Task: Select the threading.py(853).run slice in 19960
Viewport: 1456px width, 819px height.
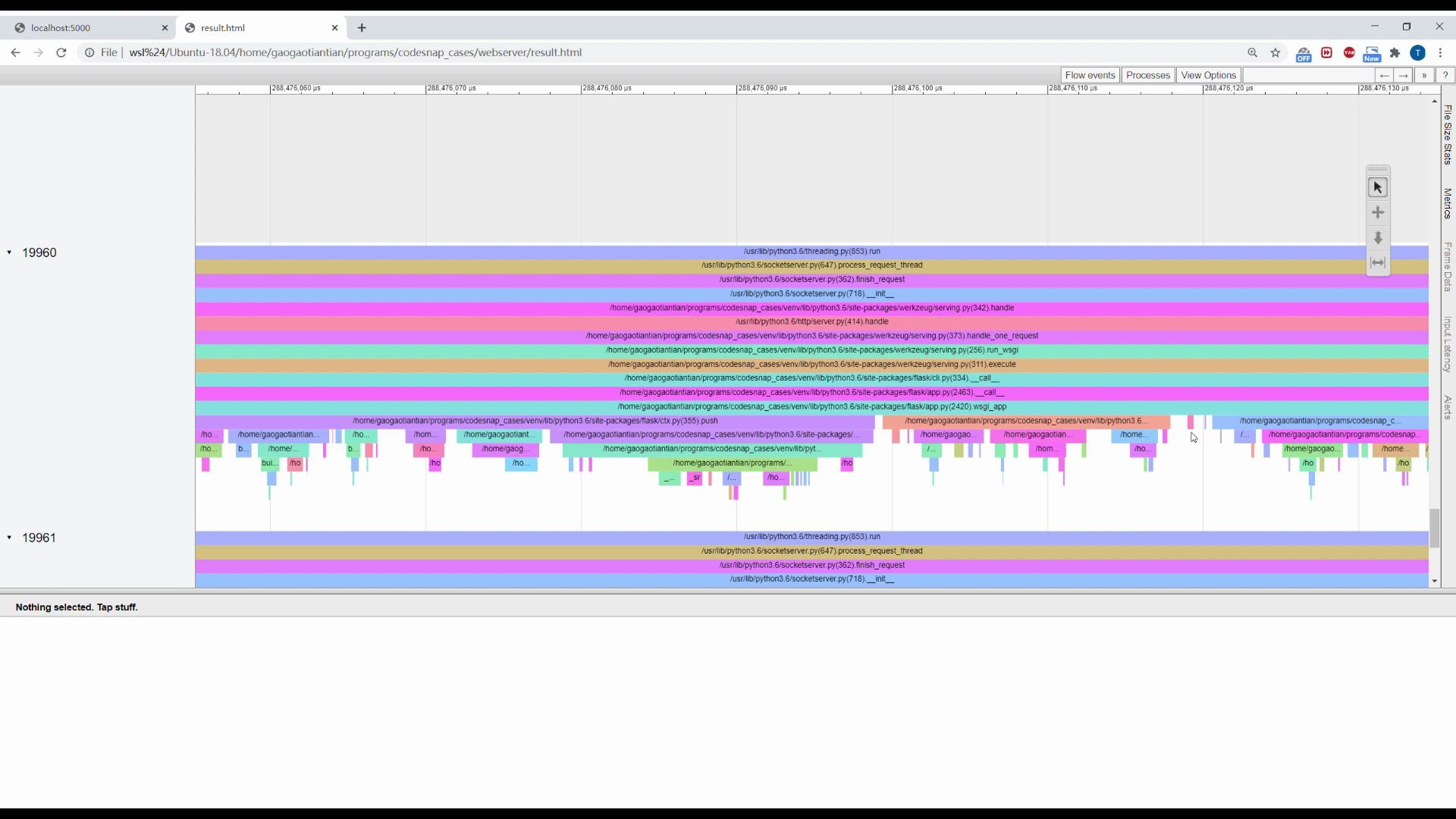Action: pyautogui.click(x=811, y=251)
